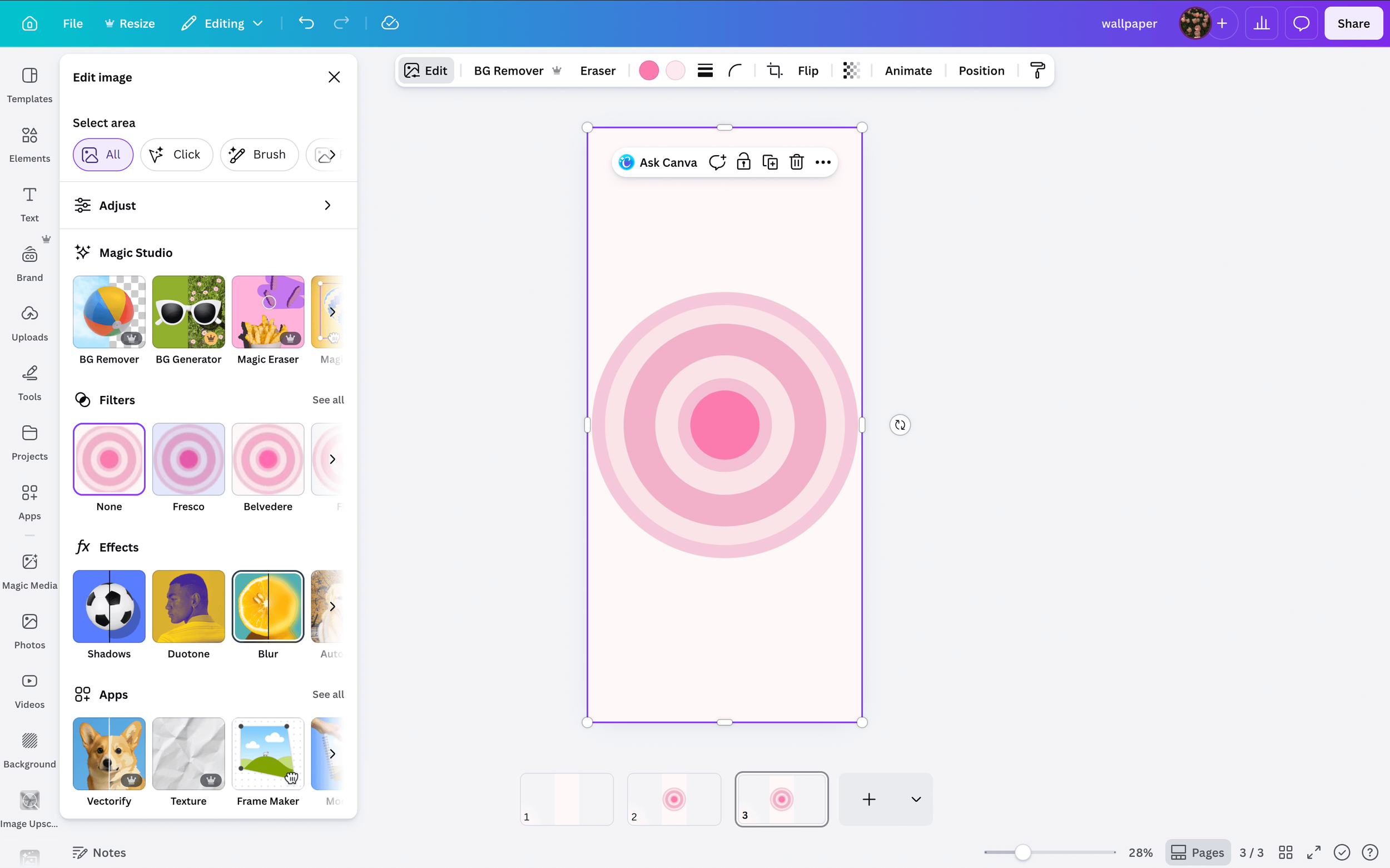Switch to the BG Remover tab
Viewport: 1390px width, 868px height.
(509, 70)
